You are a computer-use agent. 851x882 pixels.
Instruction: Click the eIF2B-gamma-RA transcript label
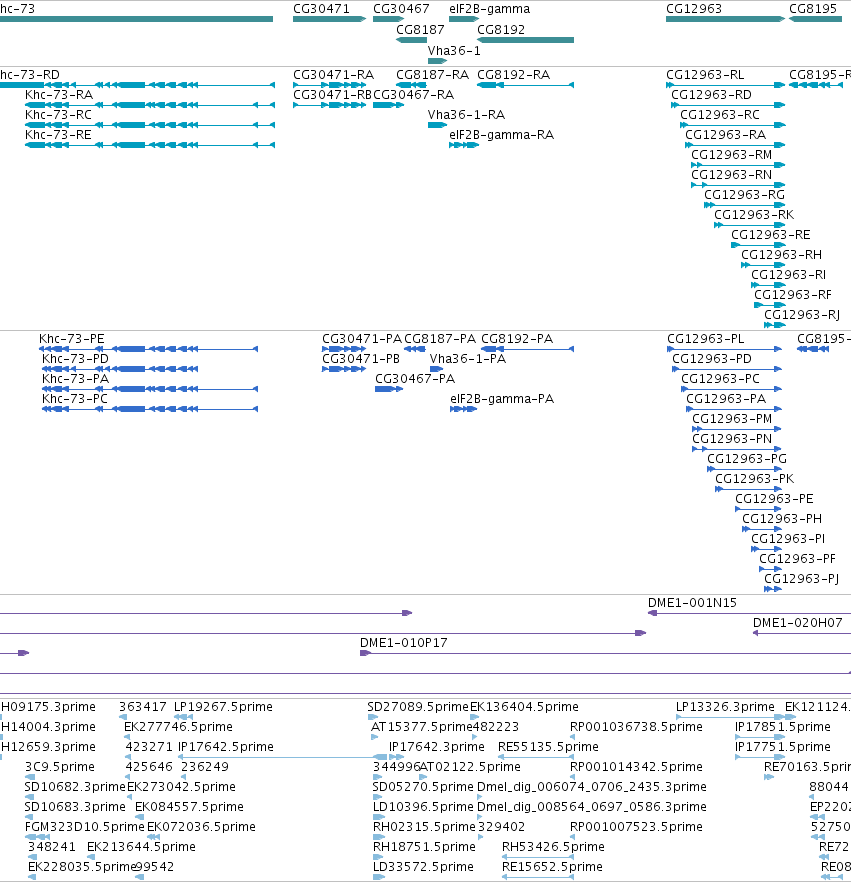502,135
